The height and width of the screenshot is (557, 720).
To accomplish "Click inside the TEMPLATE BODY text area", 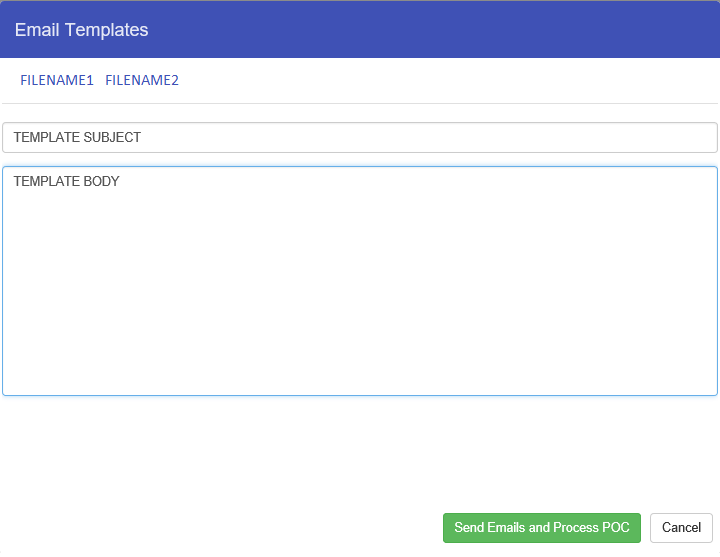I will coord(360,281).
